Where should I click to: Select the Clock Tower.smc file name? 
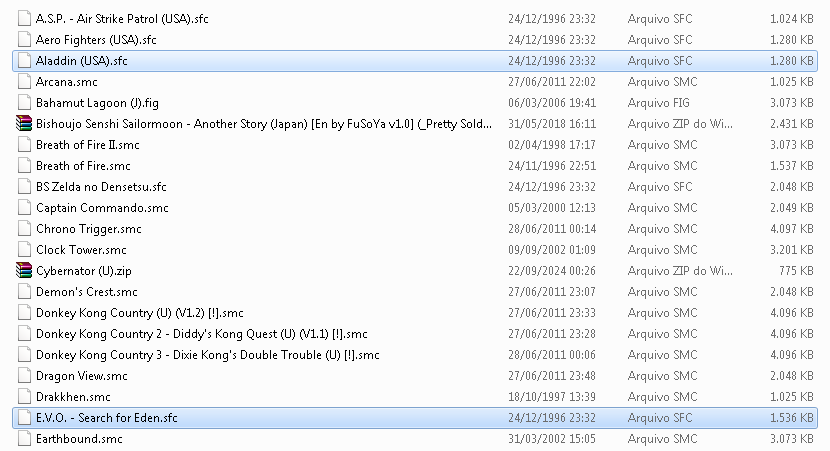81,250
